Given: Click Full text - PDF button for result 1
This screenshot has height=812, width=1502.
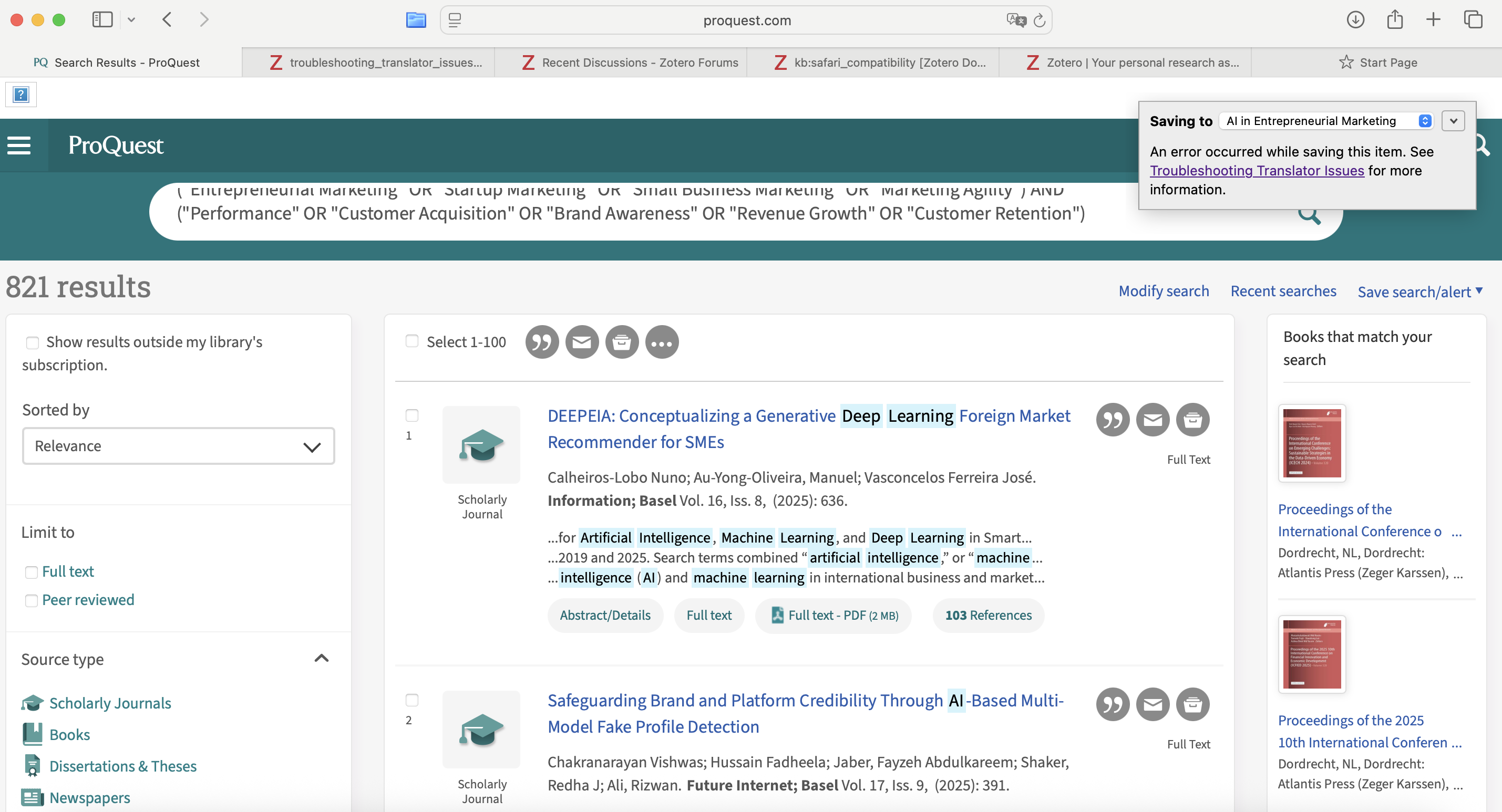Looking at the screenshot, I should pyautogui.click(x=834, y=615).
